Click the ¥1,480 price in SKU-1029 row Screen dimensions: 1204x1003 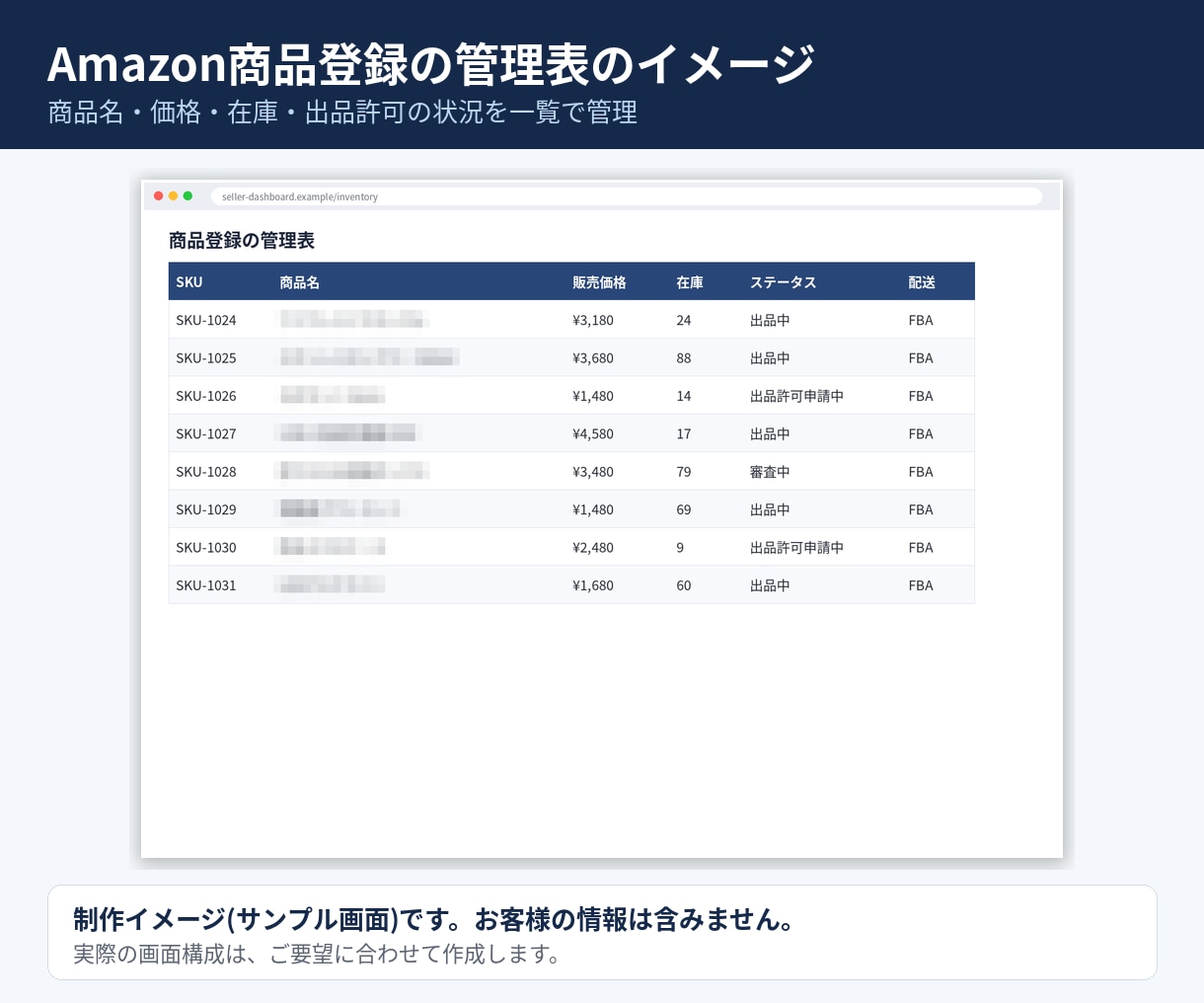[x=593, y=509]
